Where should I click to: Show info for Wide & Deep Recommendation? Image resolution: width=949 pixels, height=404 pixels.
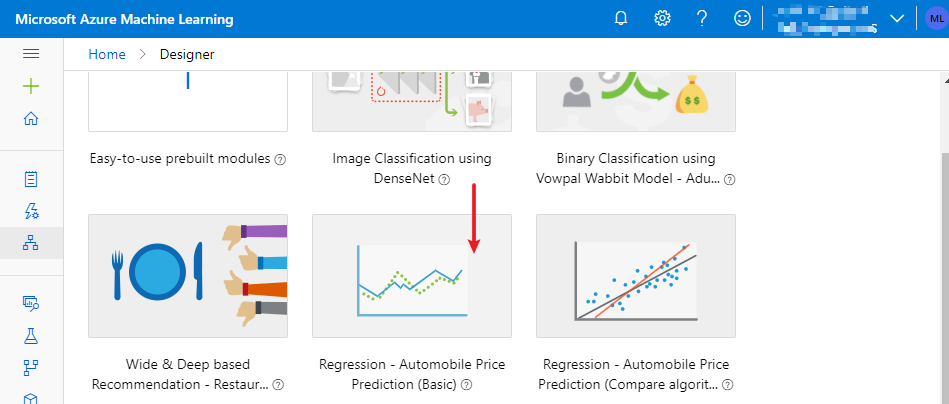pos(278,385)
